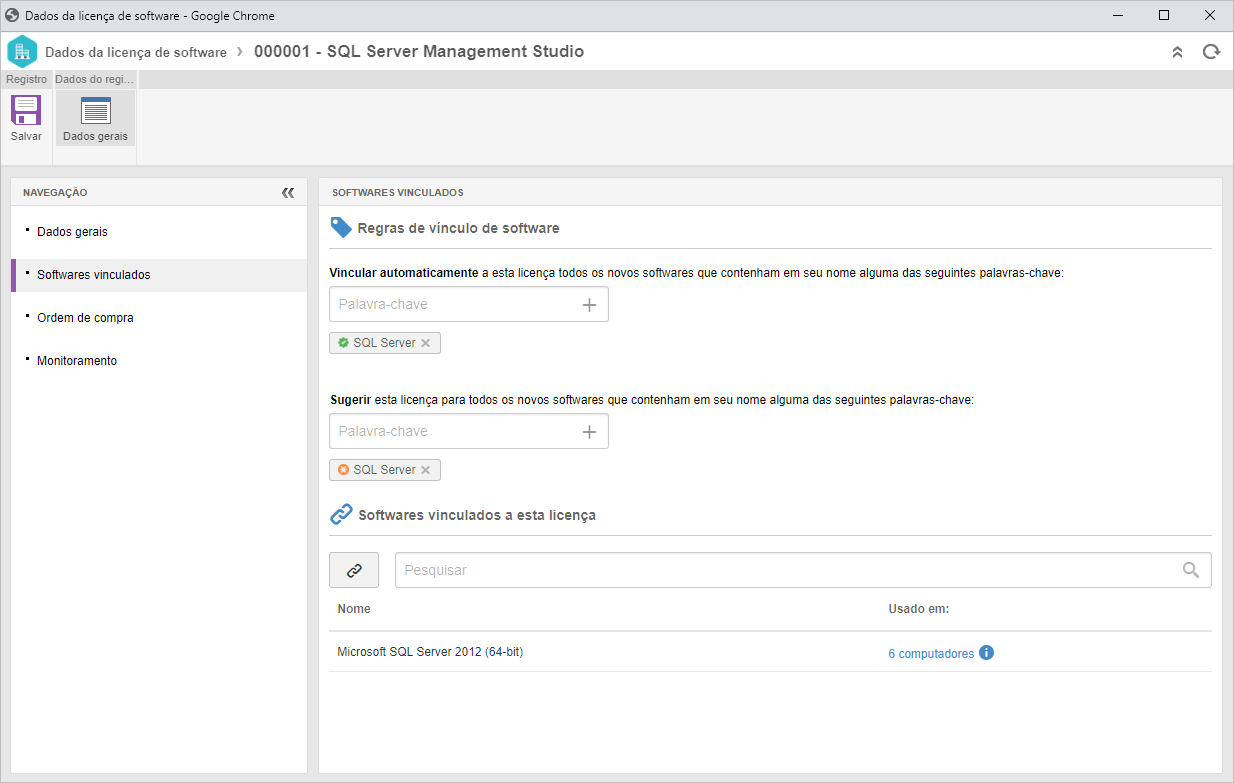Click the Dados da licença de software breadcrumb
The image size is (1234, 783).
coord(136,52)
